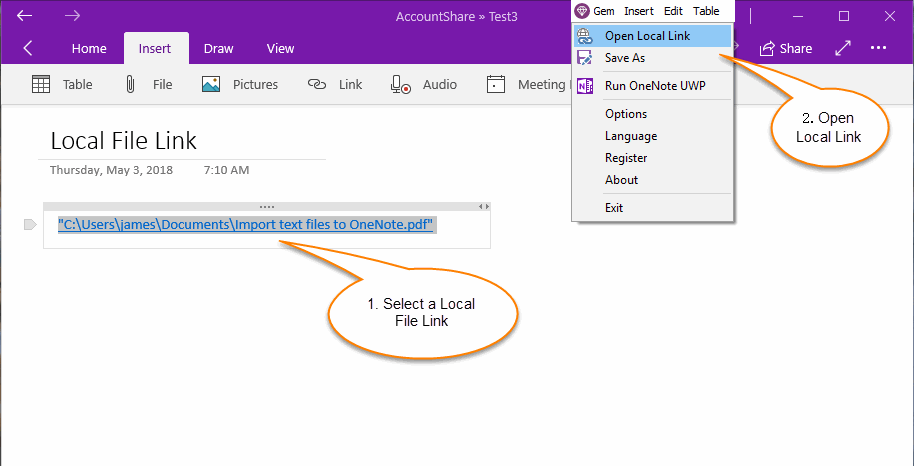
Task: Click the paragraph tag handle beside link
Action: click(30, 225)
